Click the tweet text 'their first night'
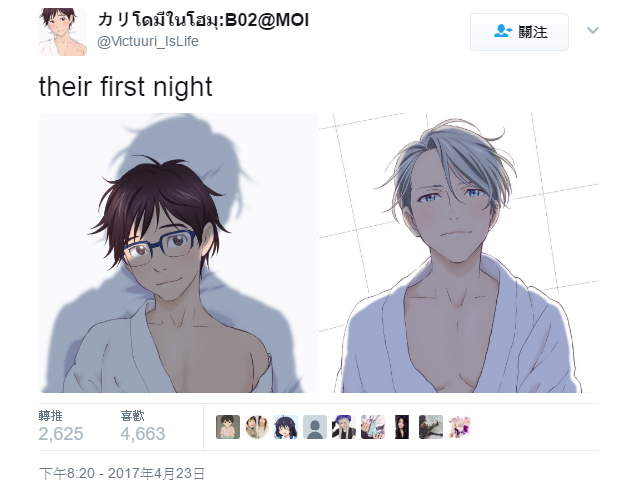The image size is (637, 490). point(126,87)
